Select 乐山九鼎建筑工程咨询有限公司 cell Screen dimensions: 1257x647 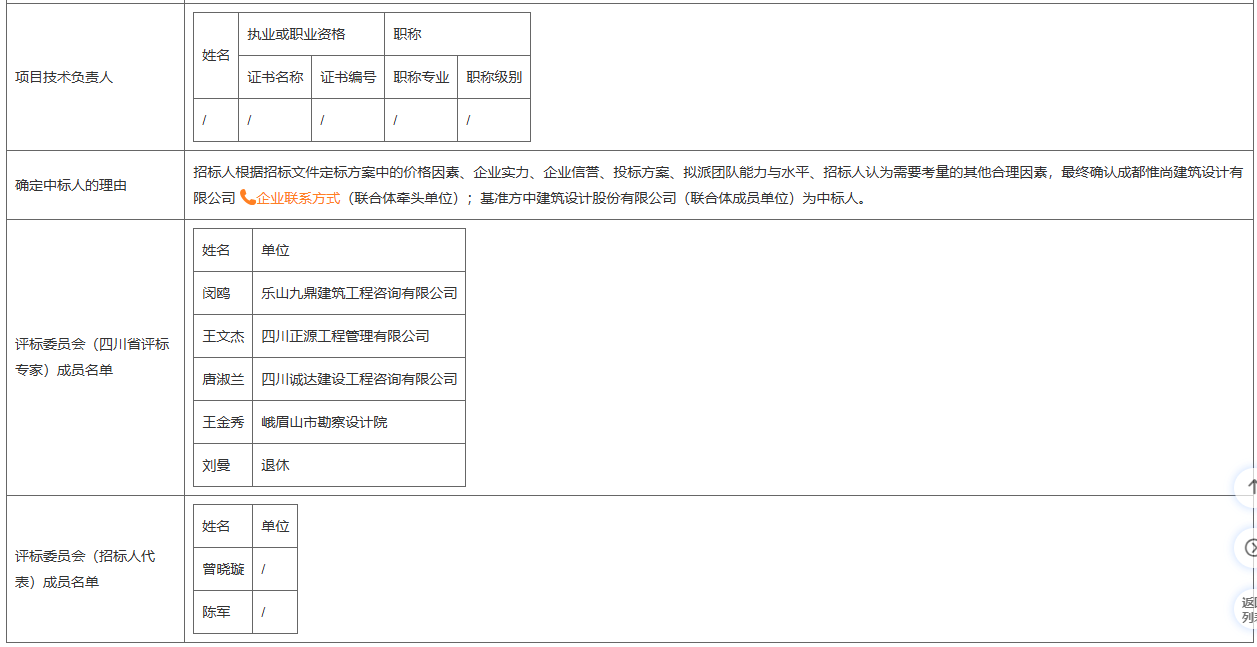point(359,293)
